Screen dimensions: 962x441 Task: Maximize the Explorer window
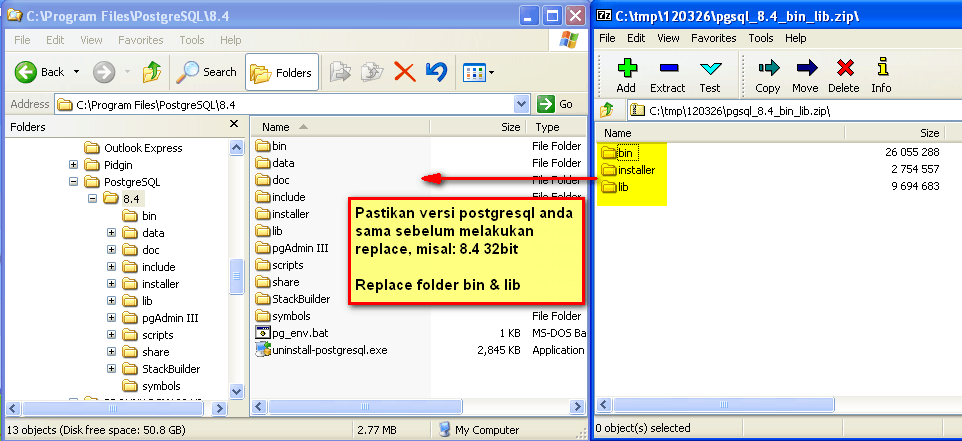coord(552,16)
